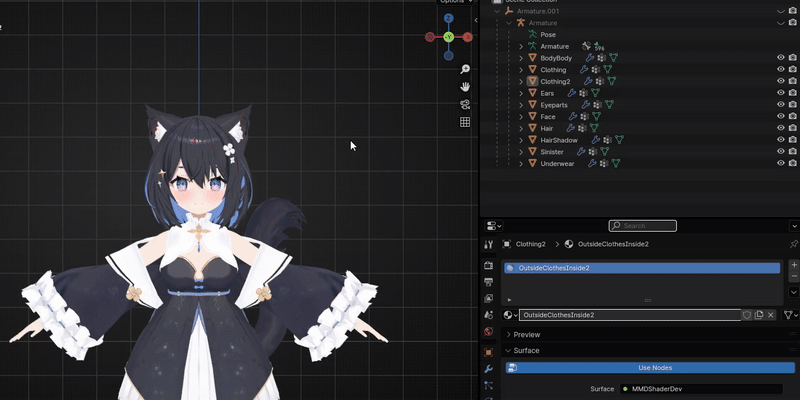Add a material slot with plus button
Image resolution: width=800 pixels, height=400 pixels.
[793, 265]
